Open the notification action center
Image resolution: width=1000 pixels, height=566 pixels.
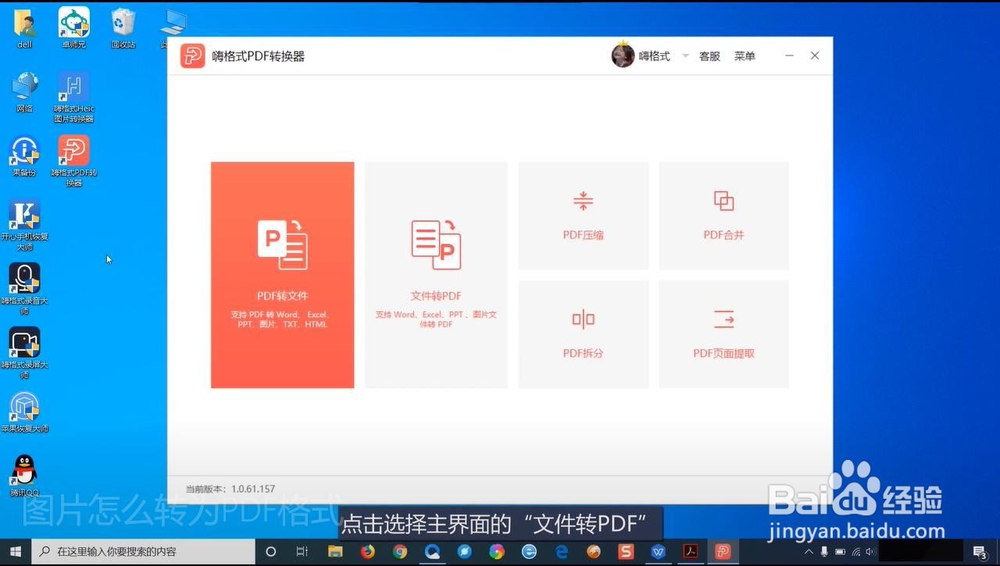click(x=980, y=552)
